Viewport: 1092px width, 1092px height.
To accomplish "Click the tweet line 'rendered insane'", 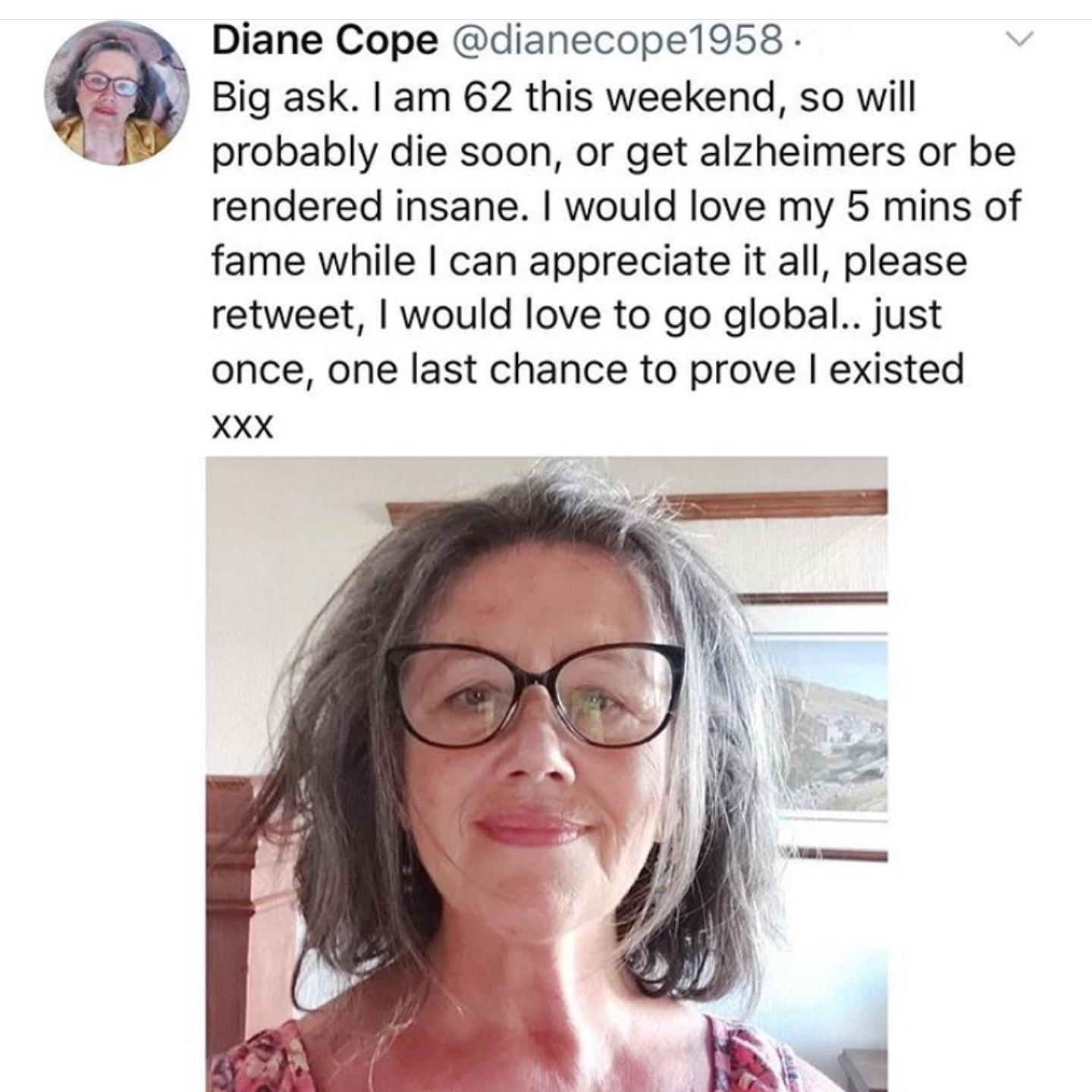I will pyautogui.click(x=616, y=207).
